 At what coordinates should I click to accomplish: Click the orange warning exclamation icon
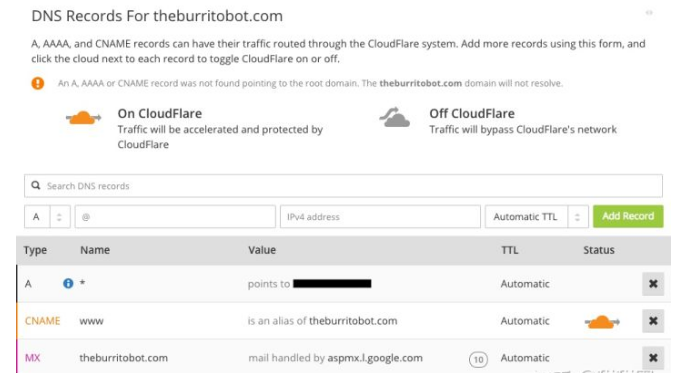tap(38, 83)
